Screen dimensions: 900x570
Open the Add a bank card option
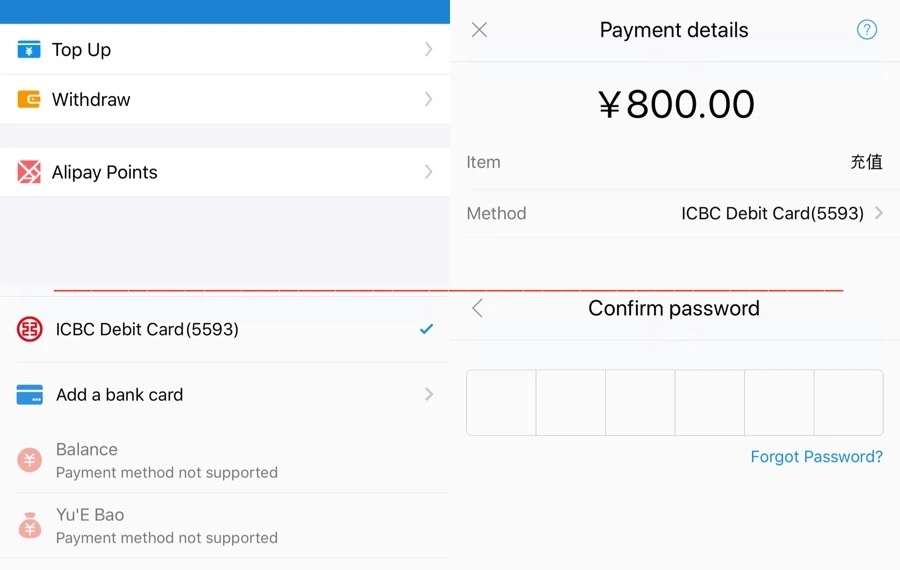tap(120, 395)
